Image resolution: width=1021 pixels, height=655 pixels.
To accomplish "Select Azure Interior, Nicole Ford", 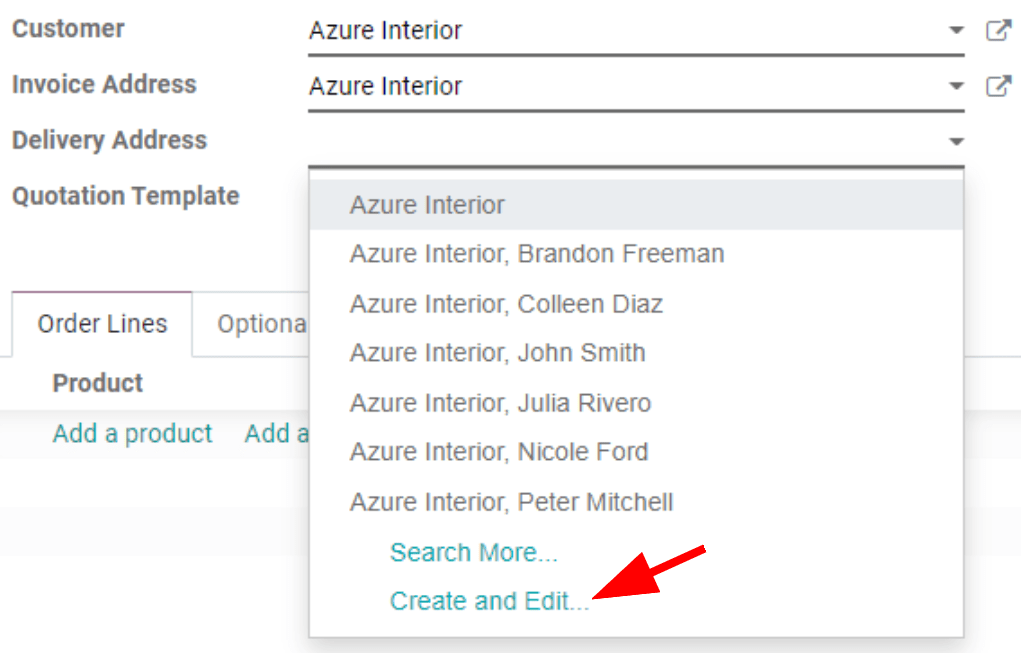I will click(636, 452).
